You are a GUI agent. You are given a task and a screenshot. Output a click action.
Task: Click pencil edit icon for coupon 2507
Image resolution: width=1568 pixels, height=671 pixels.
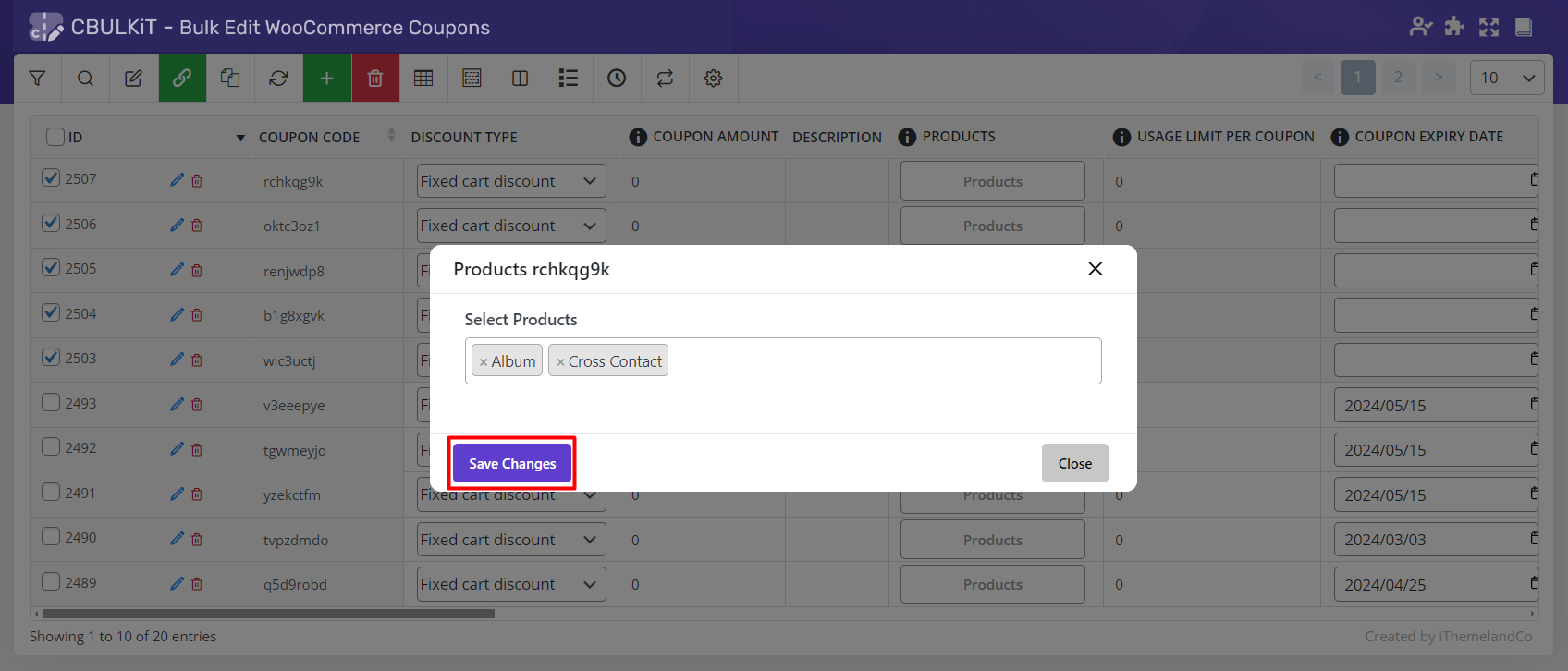pyautogui.click(x=177, y=180)
